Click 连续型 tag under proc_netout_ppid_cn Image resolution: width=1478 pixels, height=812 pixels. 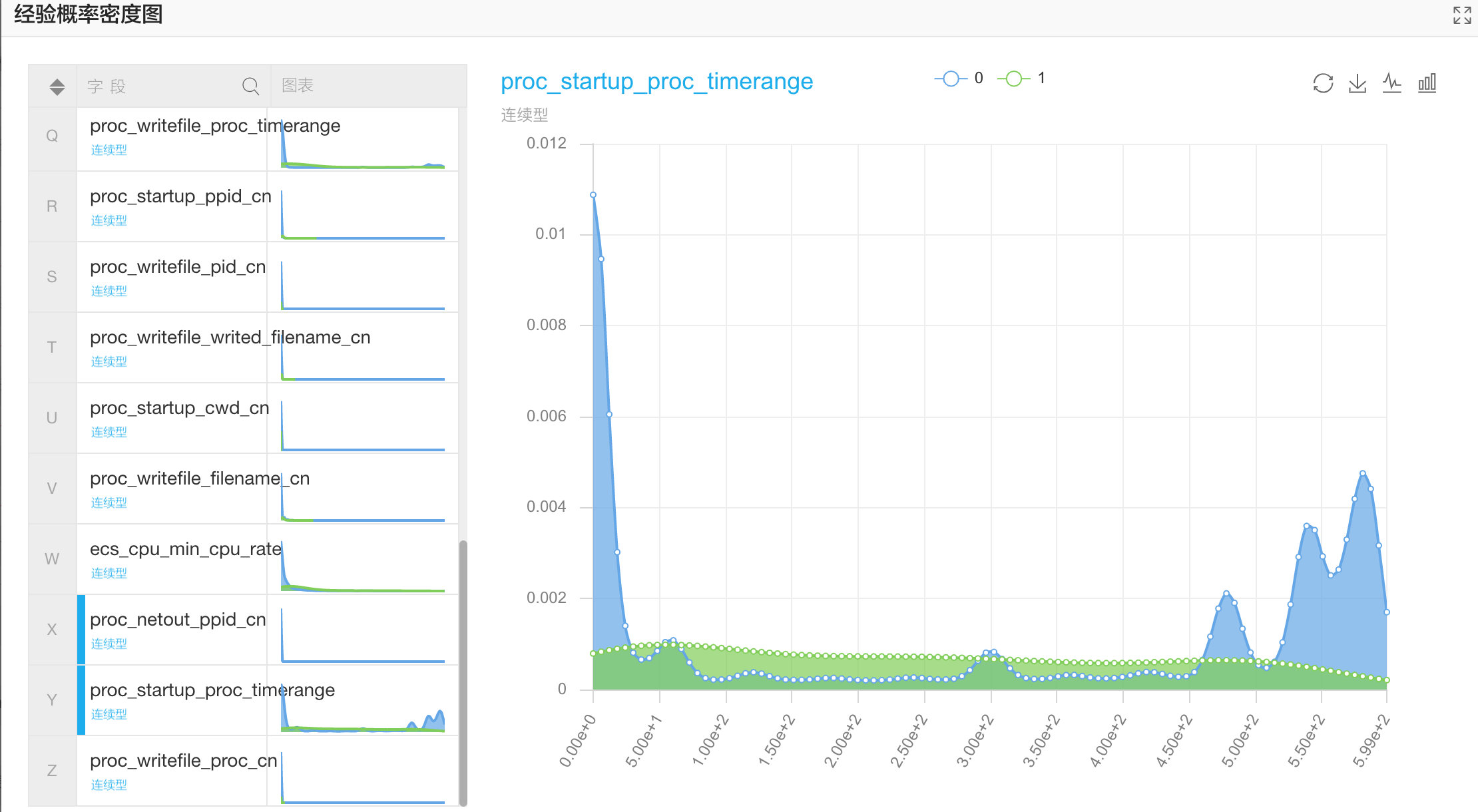(x=109, y=644)
